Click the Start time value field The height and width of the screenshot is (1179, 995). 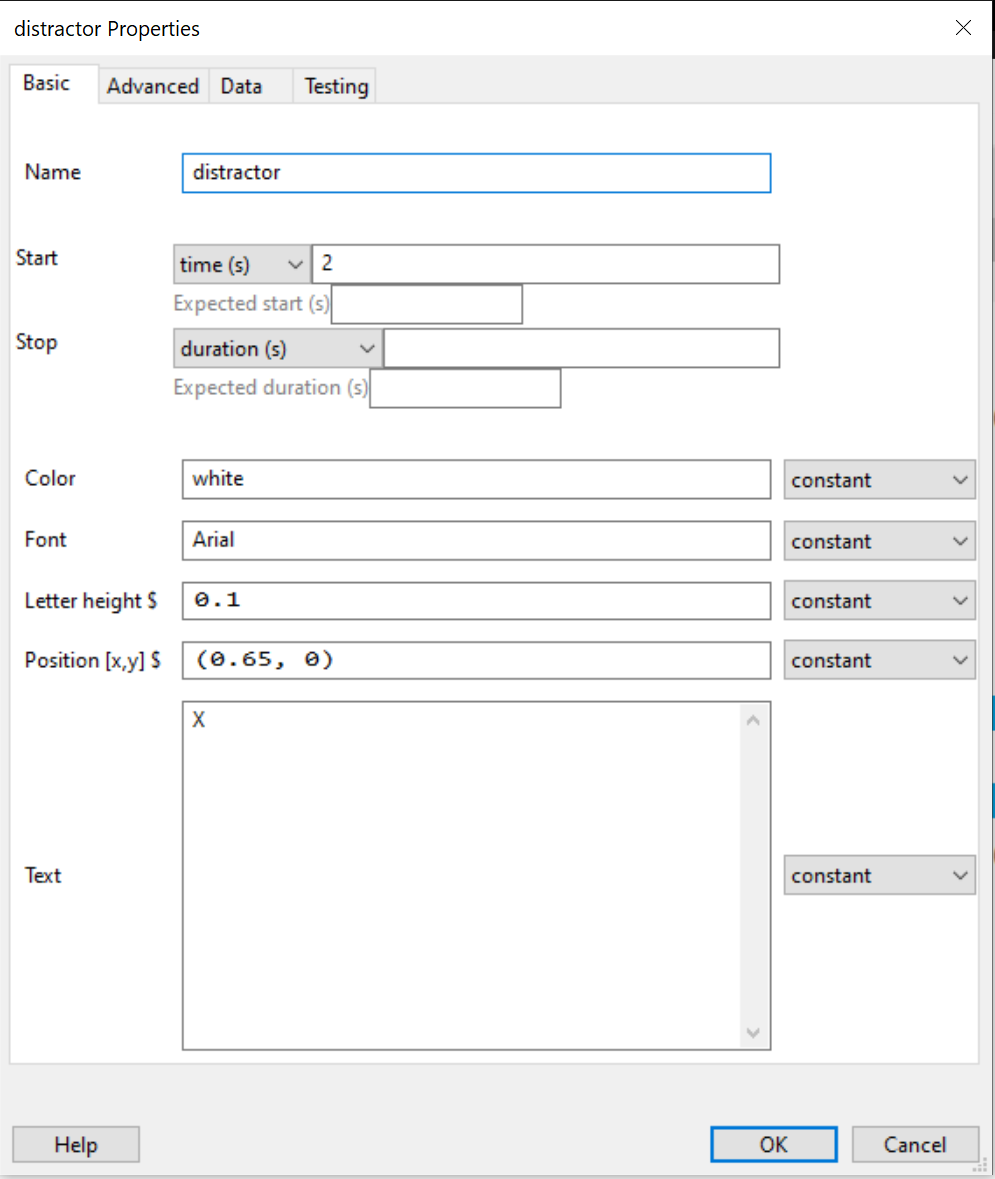[x=545, y=265]
